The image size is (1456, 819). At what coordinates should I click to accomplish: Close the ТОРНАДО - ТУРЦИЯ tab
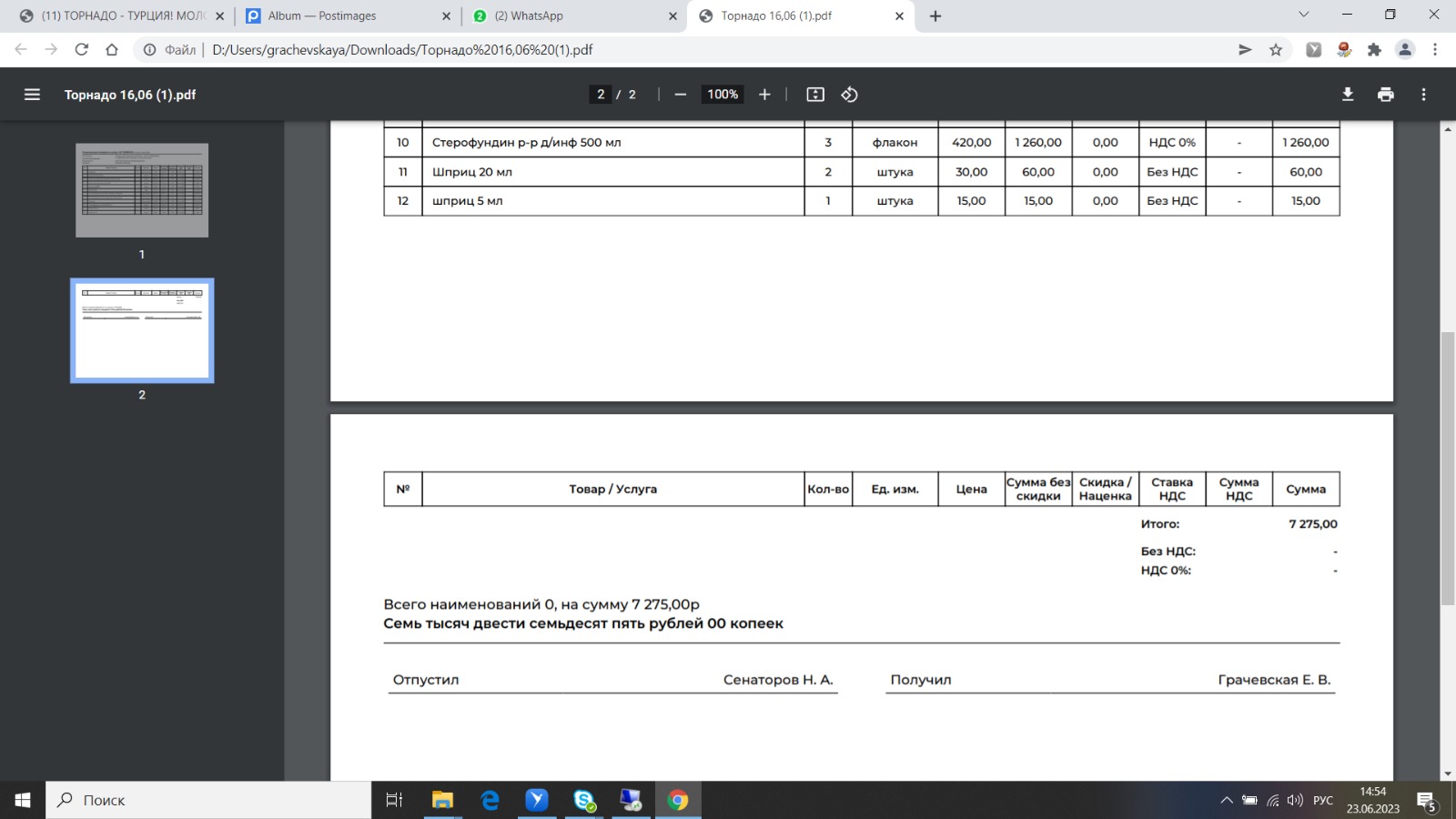[219, 15]
